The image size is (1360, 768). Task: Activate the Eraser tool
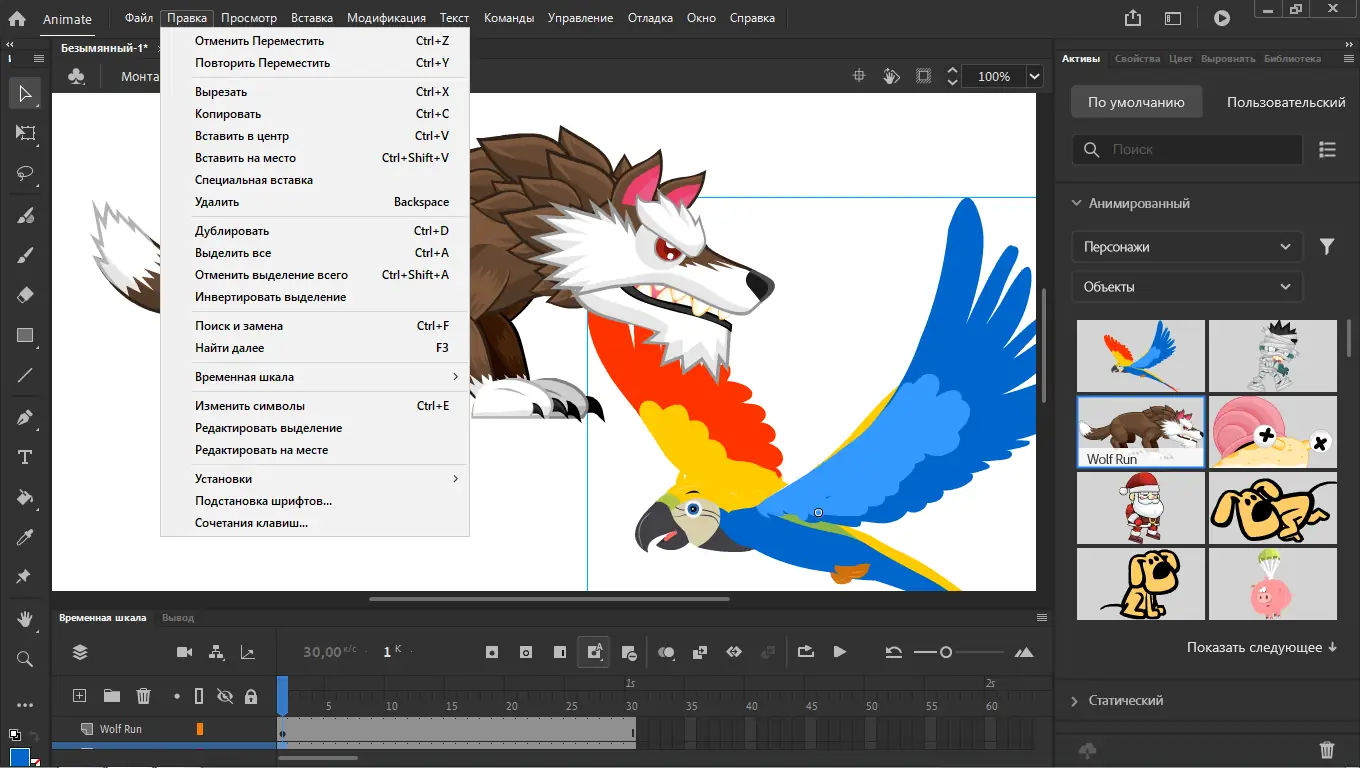click(25, 294)
